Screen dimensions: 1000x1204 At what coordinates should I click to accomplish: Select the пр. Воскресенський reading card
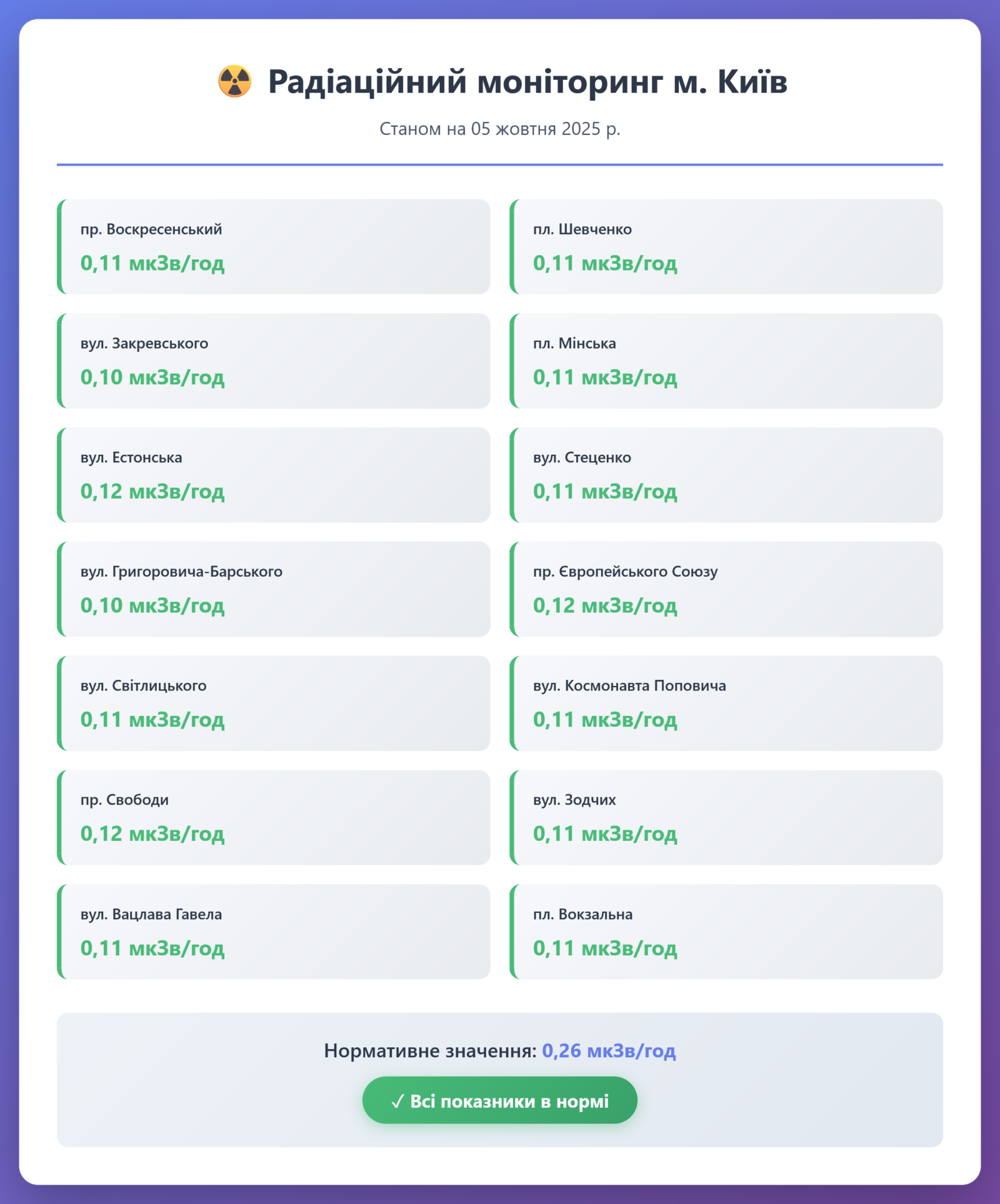274,247
